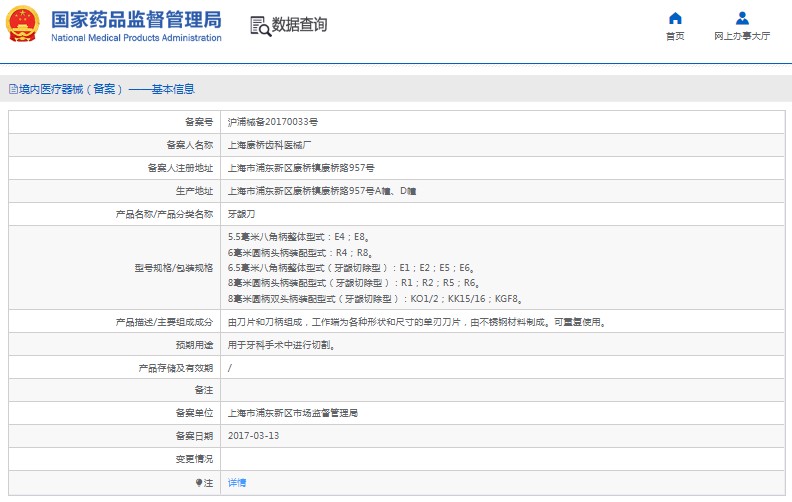Select the filing number 沪浦械备20170033号
This screenshot has height=502, width=792.
point(273,122)
